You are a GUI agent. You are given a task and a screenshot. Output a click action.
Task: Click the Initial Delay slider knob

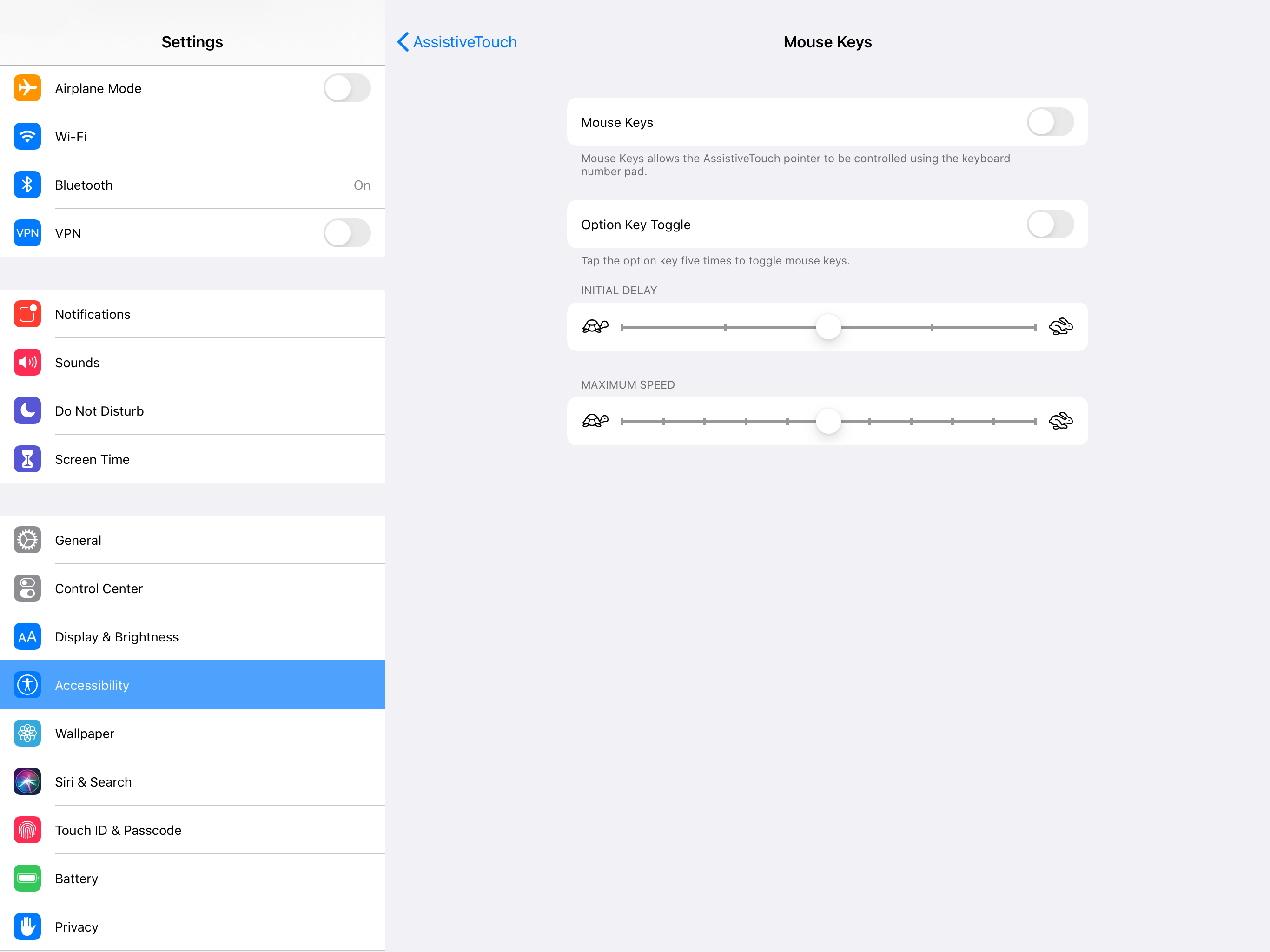tap(828, 327)
